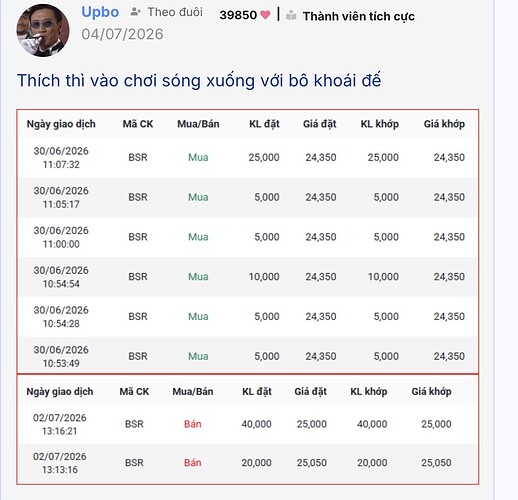This screenshot has height=500, width=518.
Task: Click the Mua label in the 10:54:54 row
Action: pyautogui.click(x=198, y=277)
